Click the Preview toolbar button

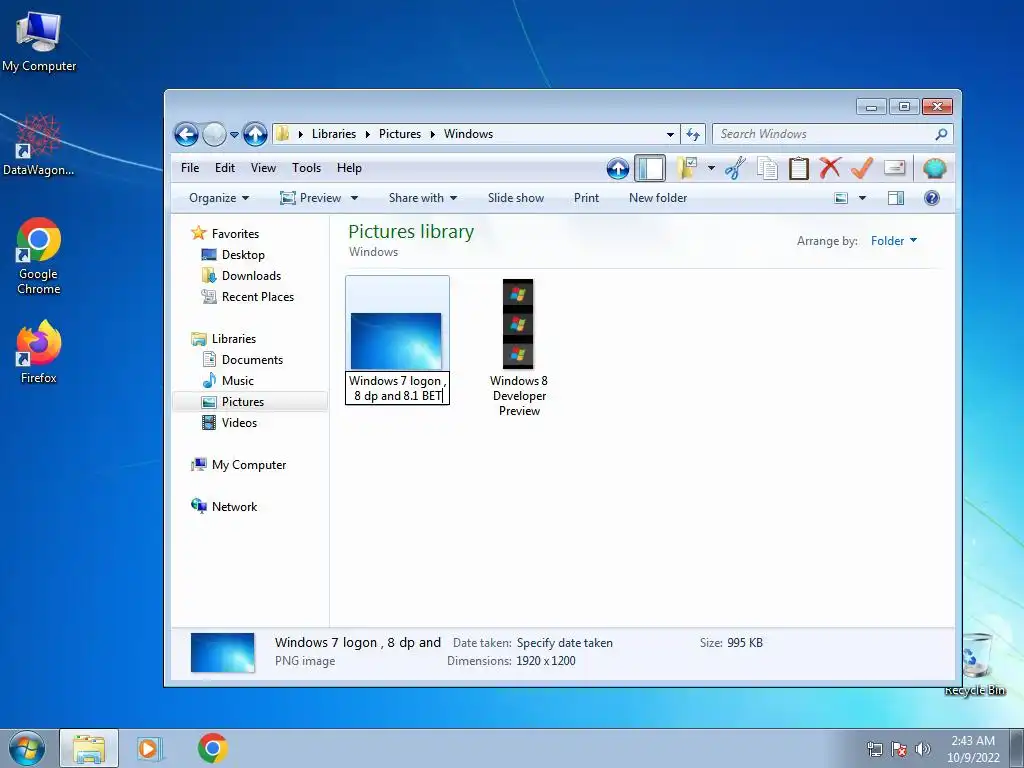pyautogui.click(x=311, y=198)
